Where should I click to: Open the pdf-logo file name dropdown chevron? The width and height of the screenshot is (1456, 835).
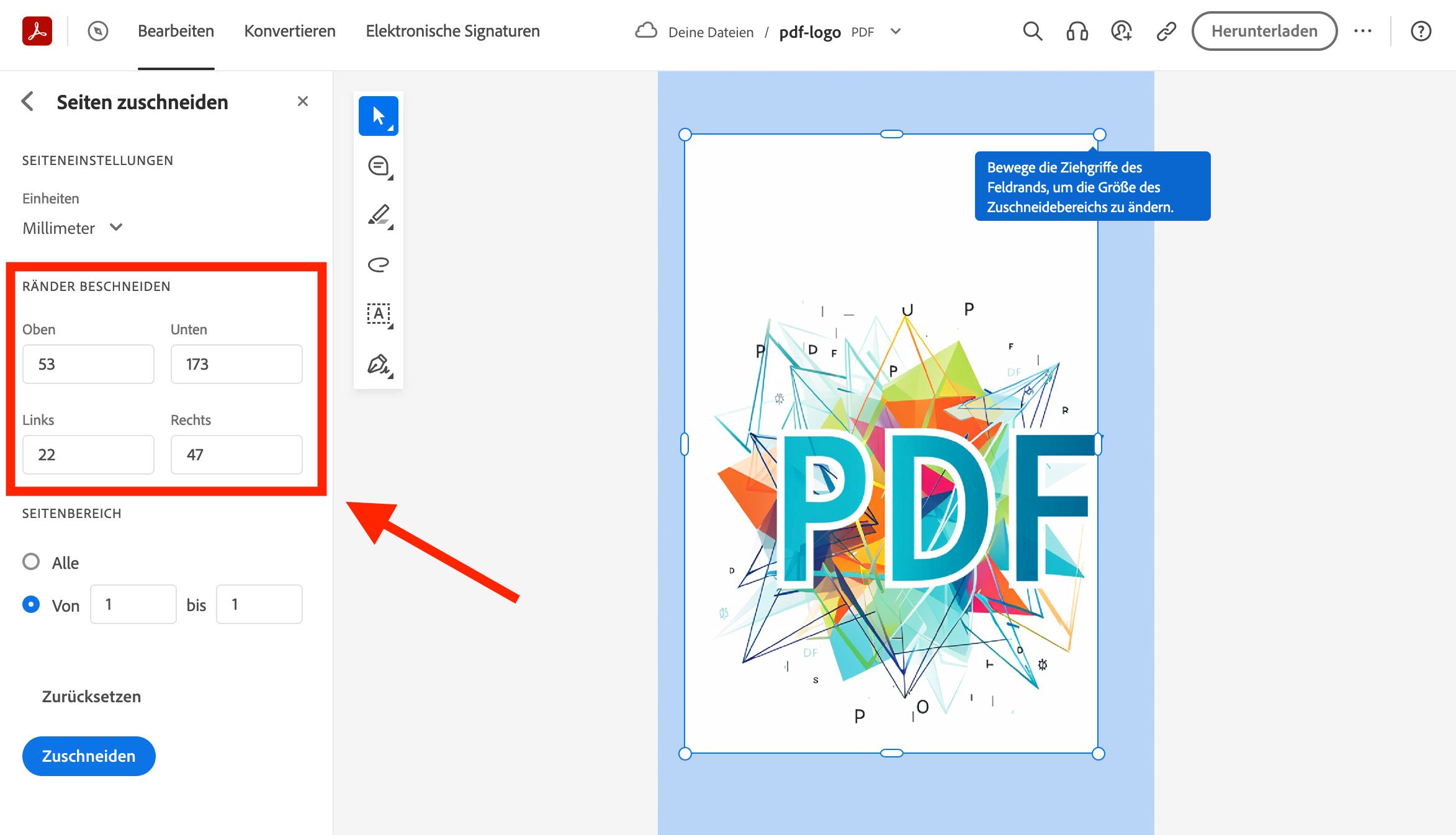pos(895,32)
